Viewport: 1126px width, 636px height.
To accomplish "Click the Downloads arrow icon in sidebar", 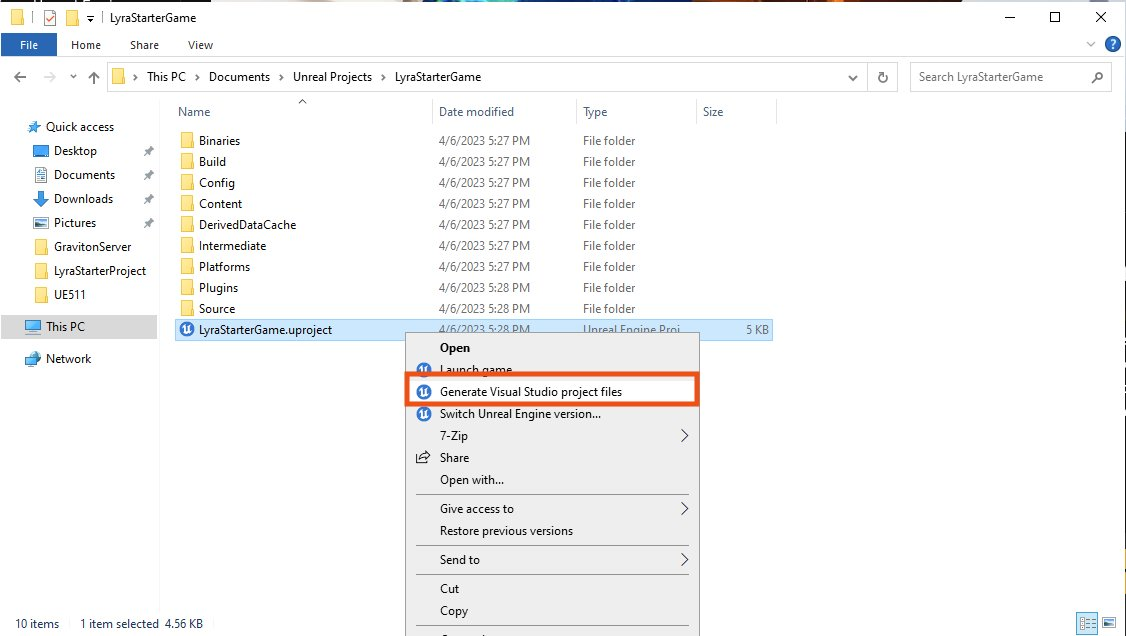I will point(41,199).
